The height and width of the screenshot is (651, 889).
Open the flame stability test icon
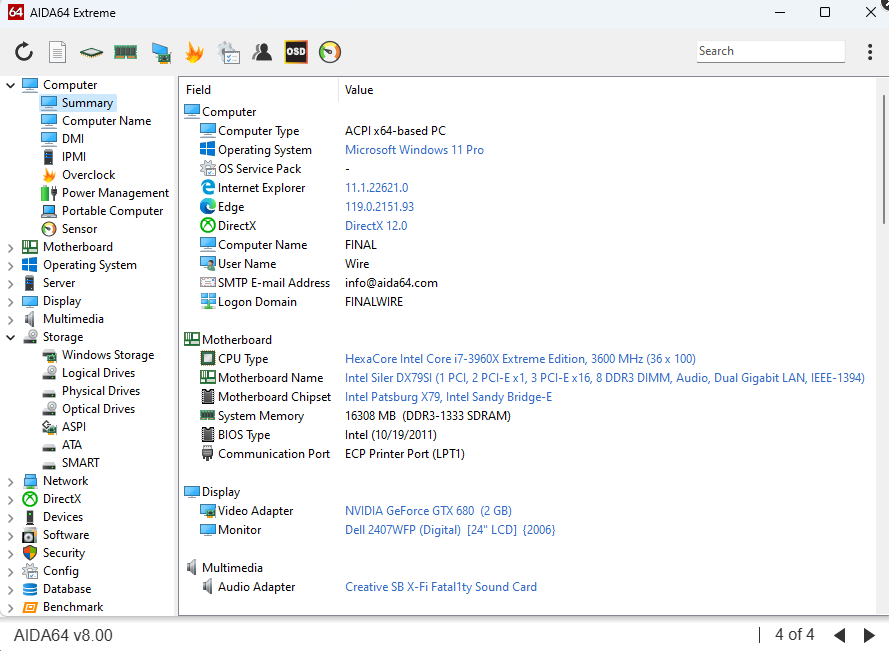point(194,52)
